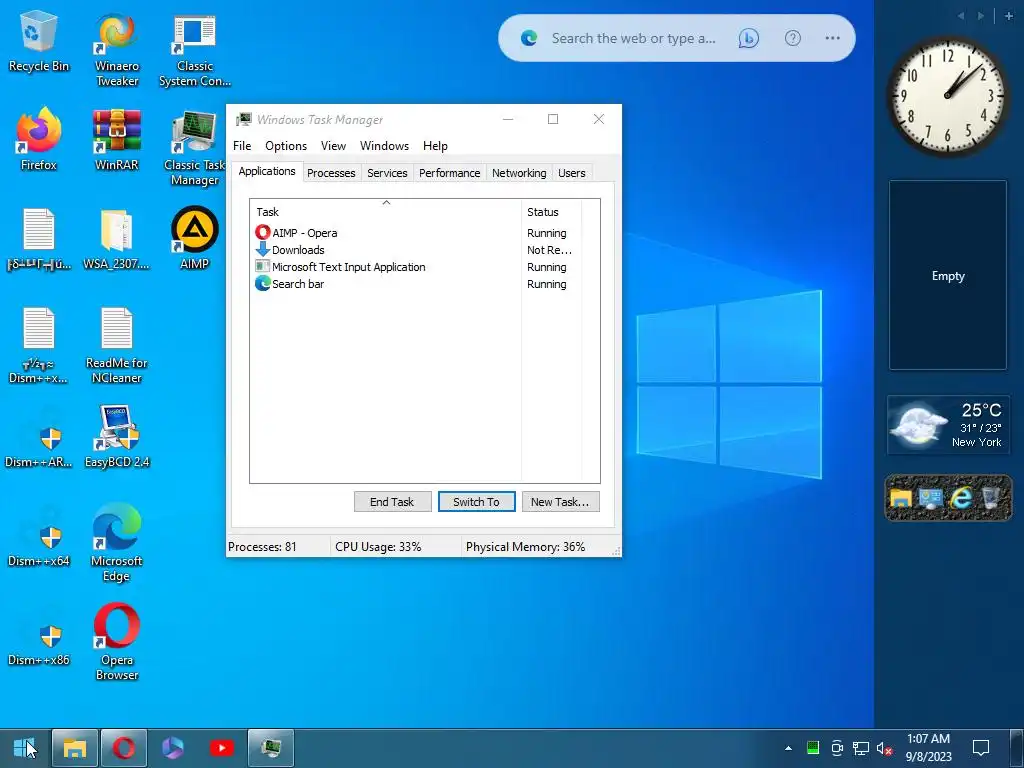Open the Recycle Bin desktop icon
Viewport: 1024px width, 768px height.
39,40
